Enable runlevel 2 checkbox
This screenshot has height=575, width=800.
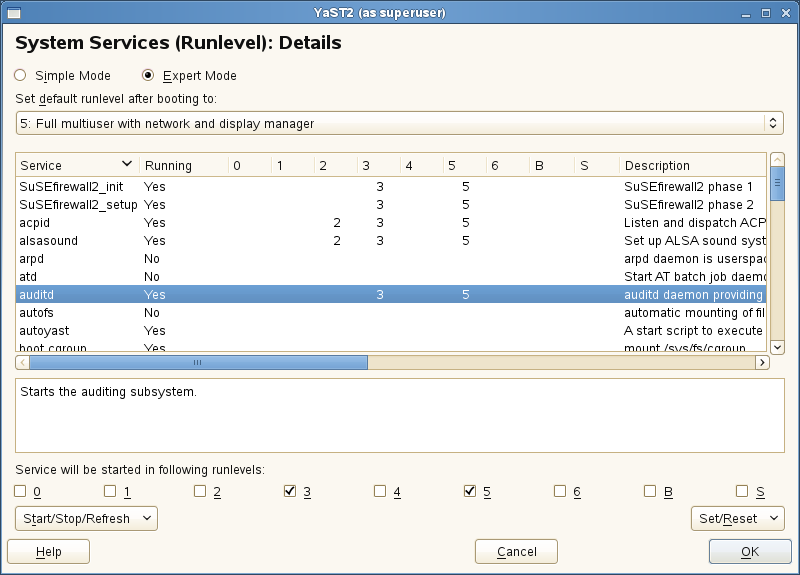coord(200,491)
